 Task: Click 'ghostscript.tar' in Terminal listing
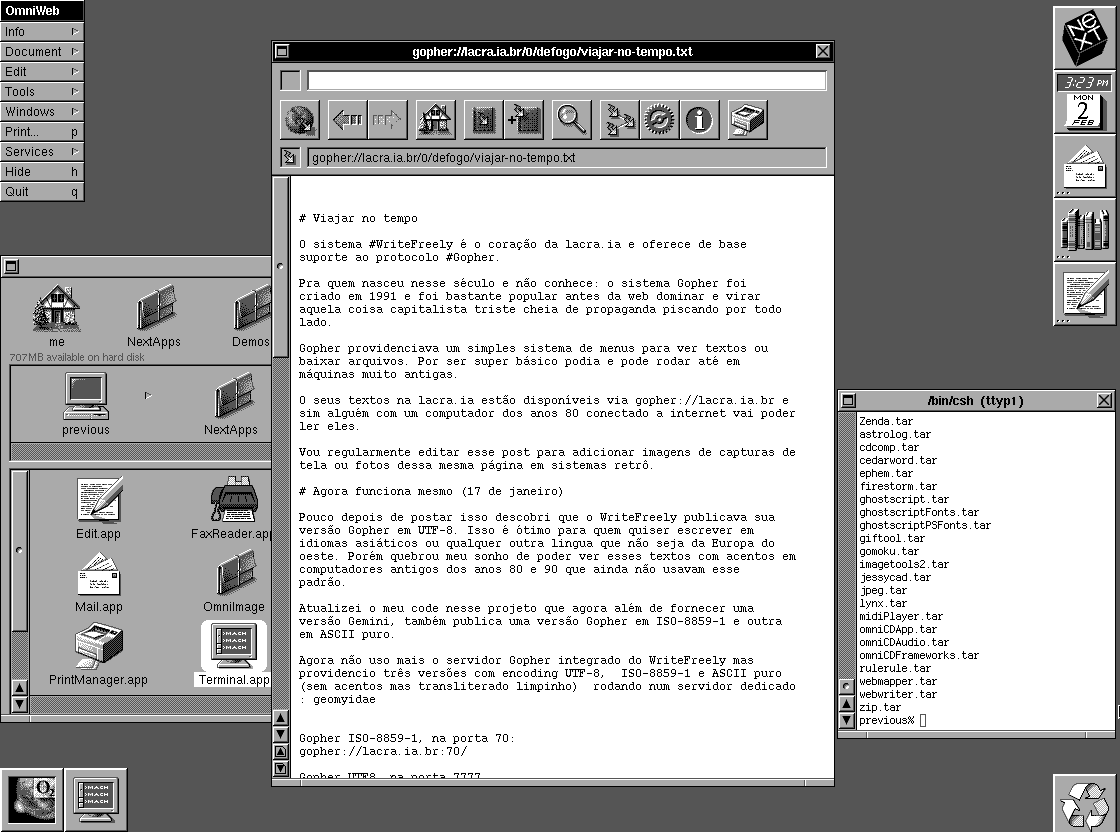(904, 499)
